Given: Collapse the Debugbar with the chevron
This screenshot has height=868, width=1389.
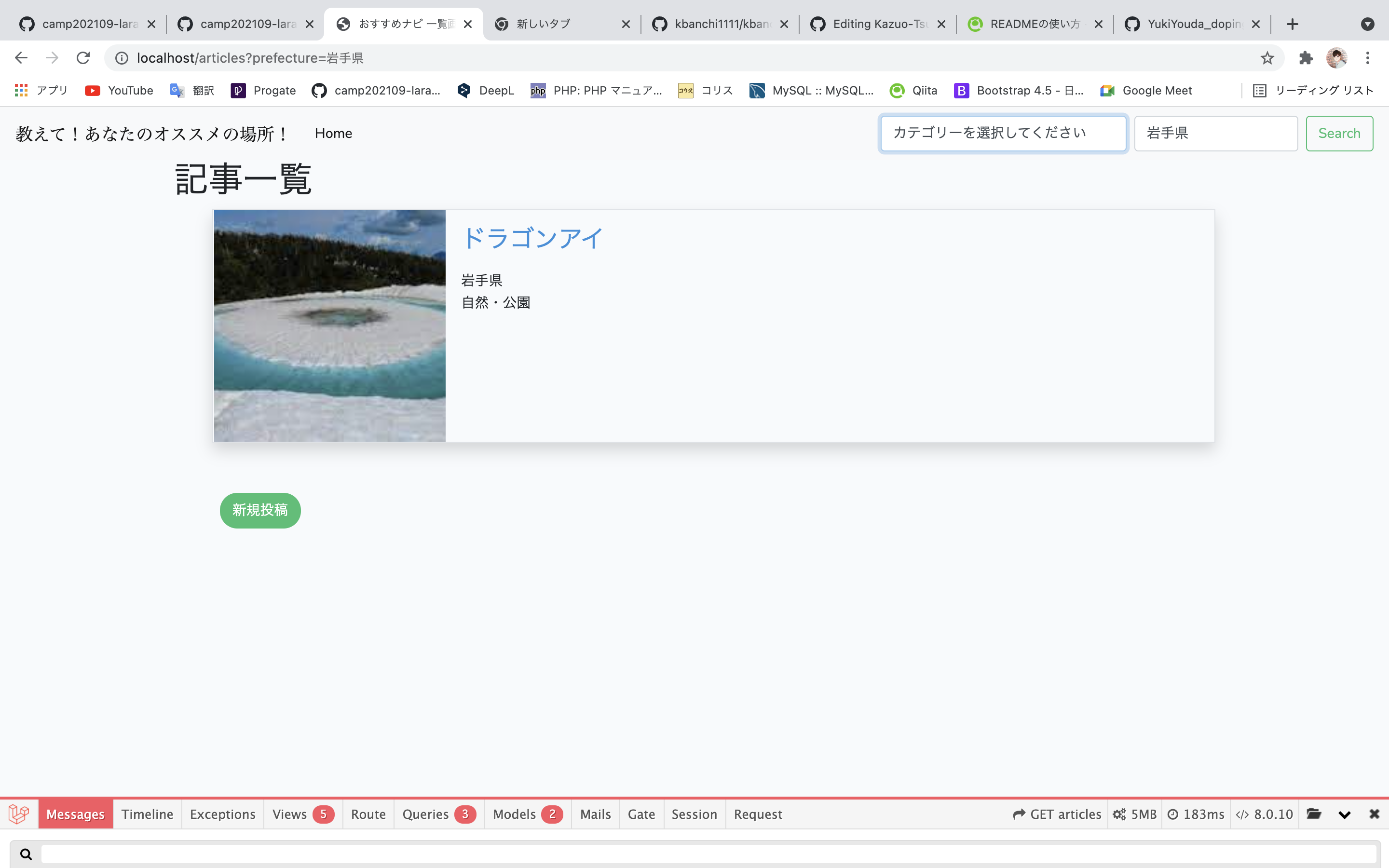Looking at the screenshot, I should click(x=1345, y=814).
